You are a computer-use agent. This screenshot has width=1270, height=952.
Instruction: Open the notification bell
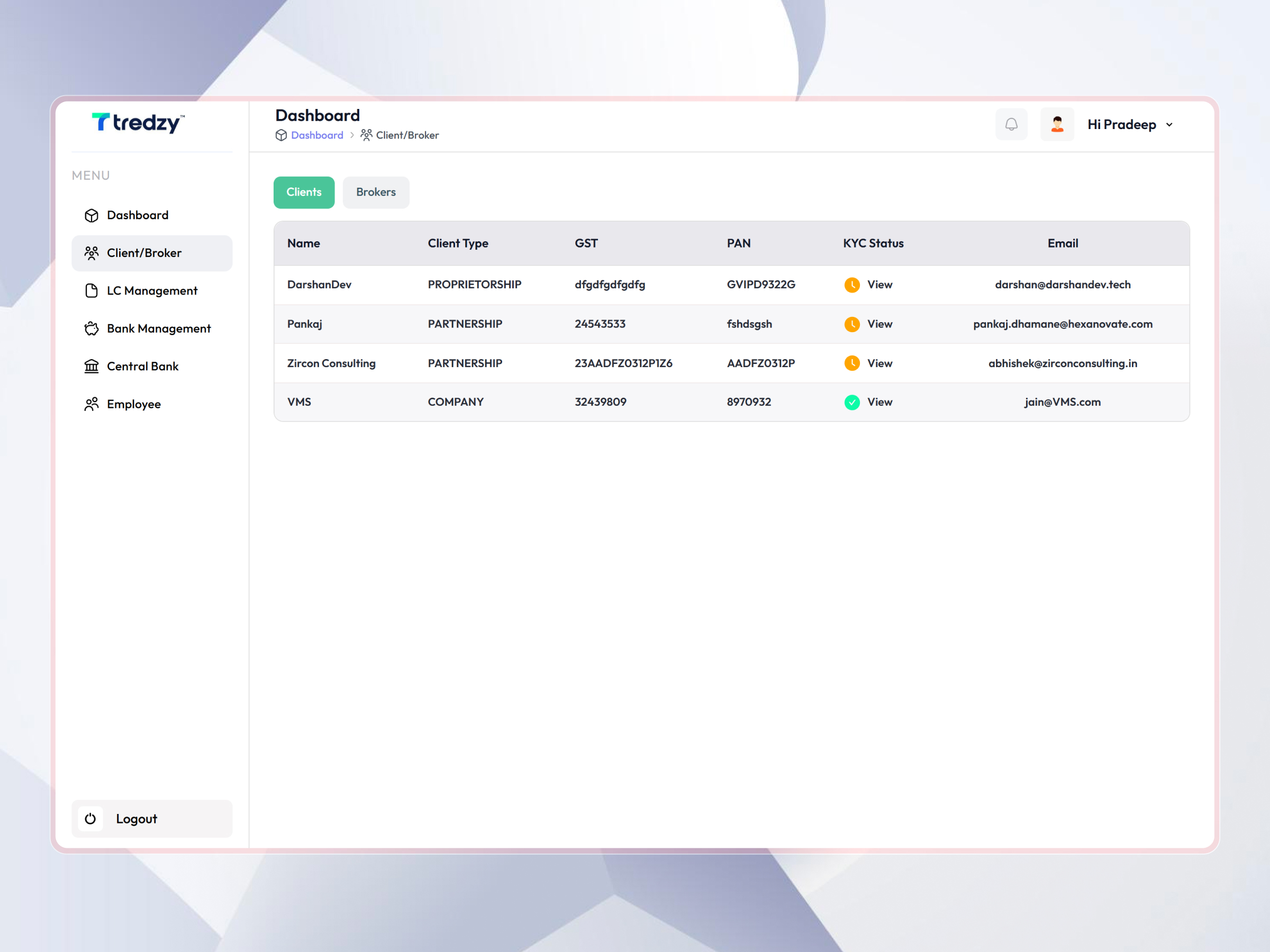point(1011,124)
